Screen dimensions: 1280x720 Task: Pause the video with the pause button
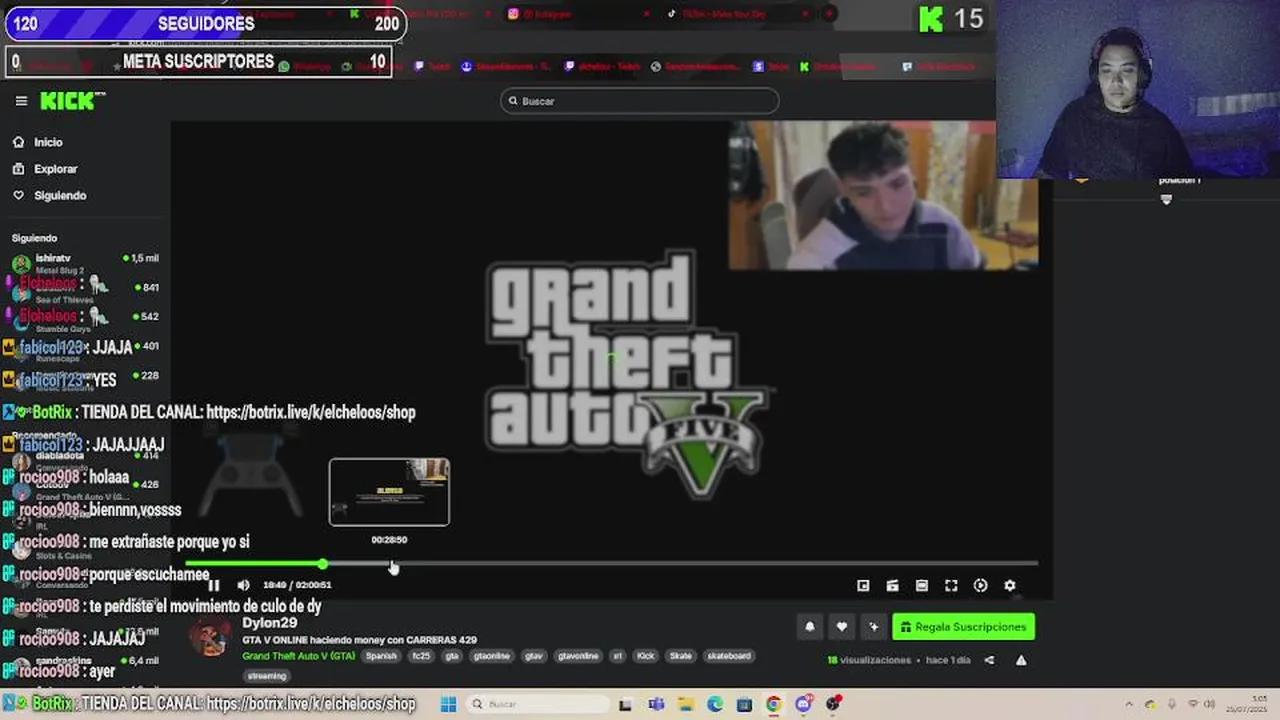click(x=214, y=585)
